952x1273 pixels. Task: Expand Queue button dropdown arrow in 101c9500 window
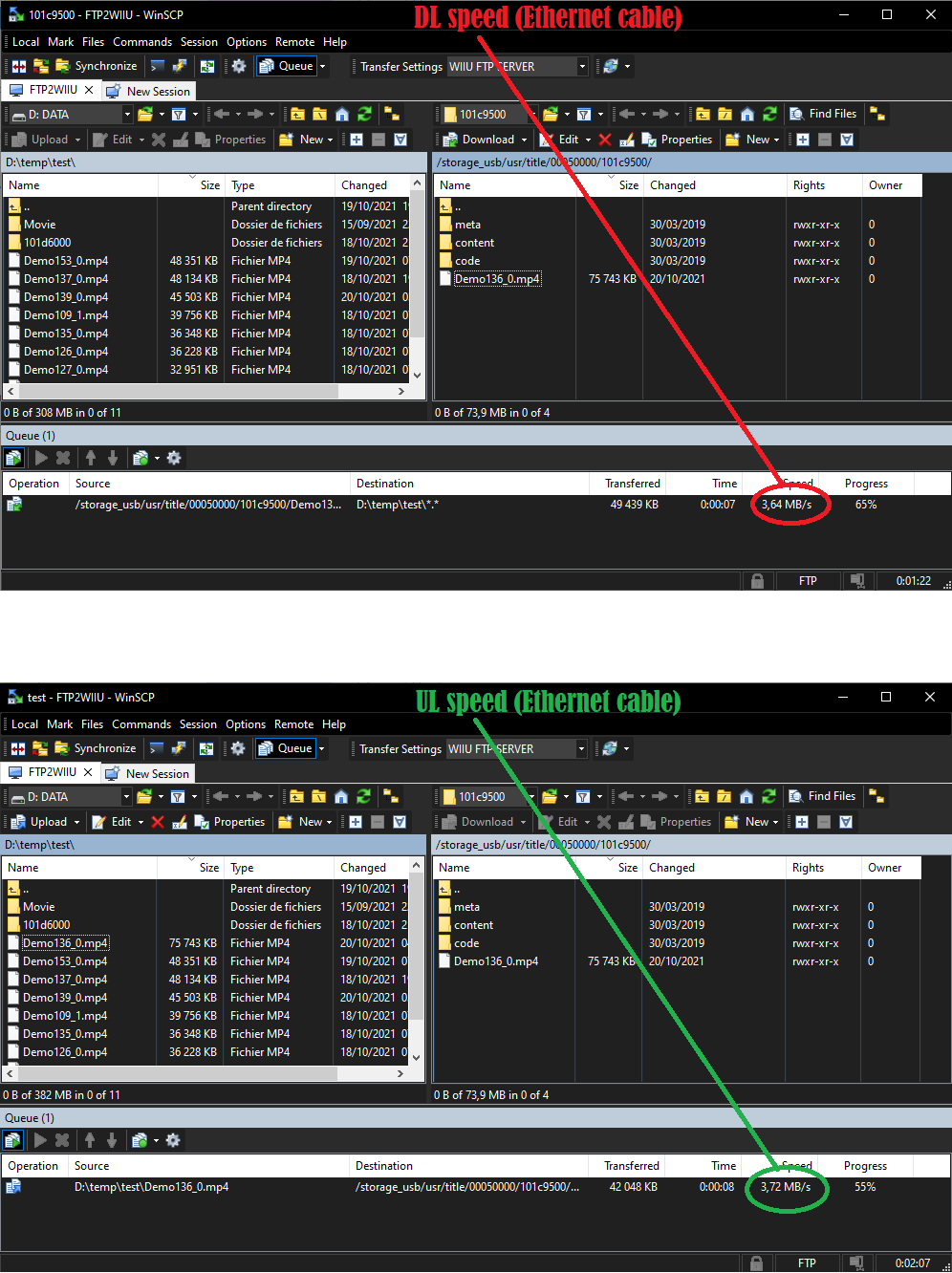[322, 66]
